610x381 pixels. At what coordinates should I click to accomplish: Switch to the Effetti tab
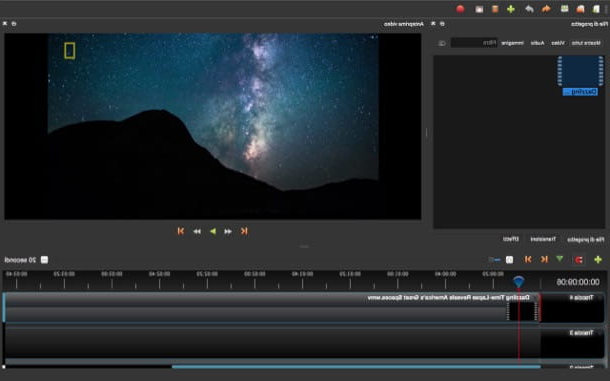510,239
